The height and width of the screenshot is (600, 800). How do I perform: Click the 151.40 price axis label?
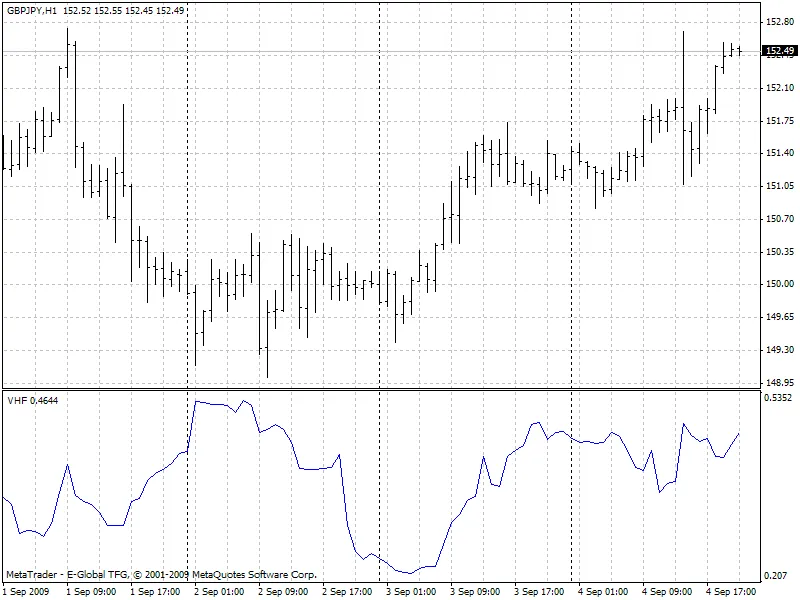[779, 153]
